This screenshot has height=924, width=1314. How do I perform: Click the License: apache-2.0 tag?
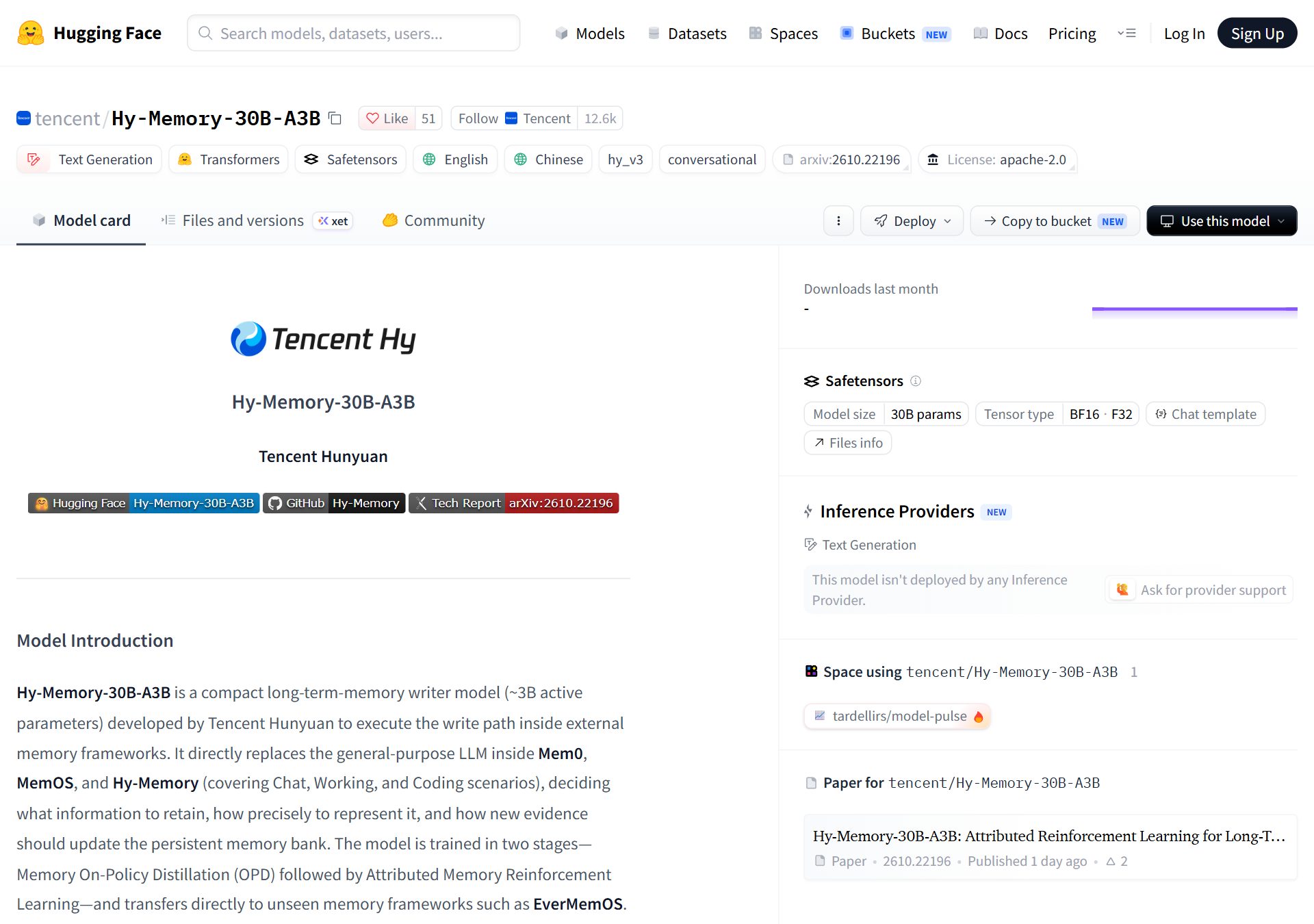(998, 159)
